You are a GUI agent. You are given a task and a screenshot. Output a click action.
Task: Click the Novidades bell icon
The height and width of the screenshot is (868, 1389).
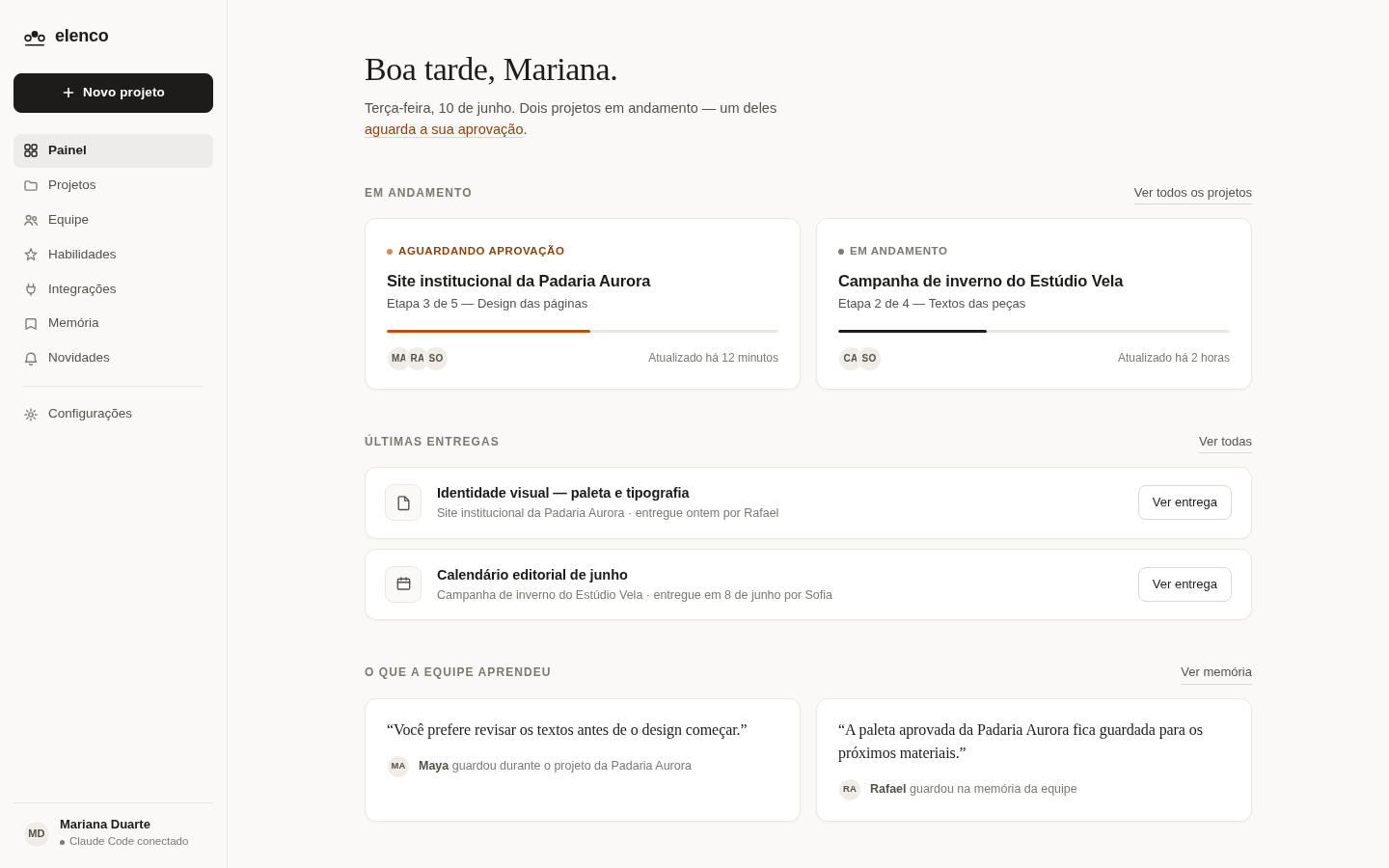click(x=31, y=359)
